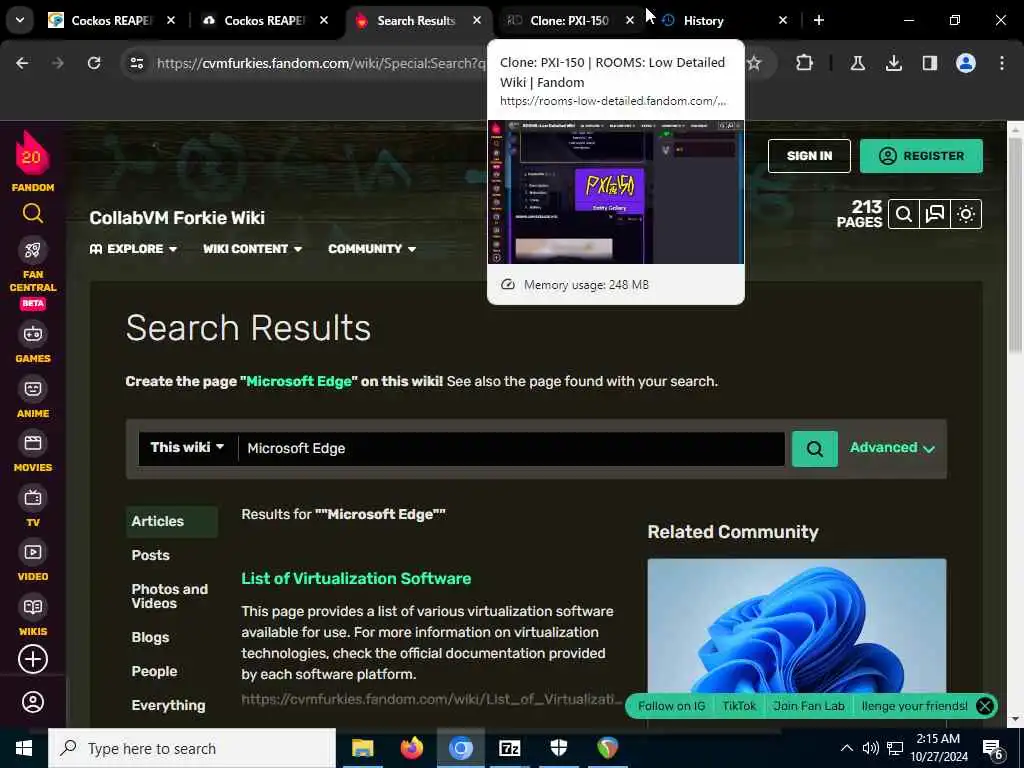Open the Chrome three-dot menu
The image size is (1024, 768).
(1002, 63)
